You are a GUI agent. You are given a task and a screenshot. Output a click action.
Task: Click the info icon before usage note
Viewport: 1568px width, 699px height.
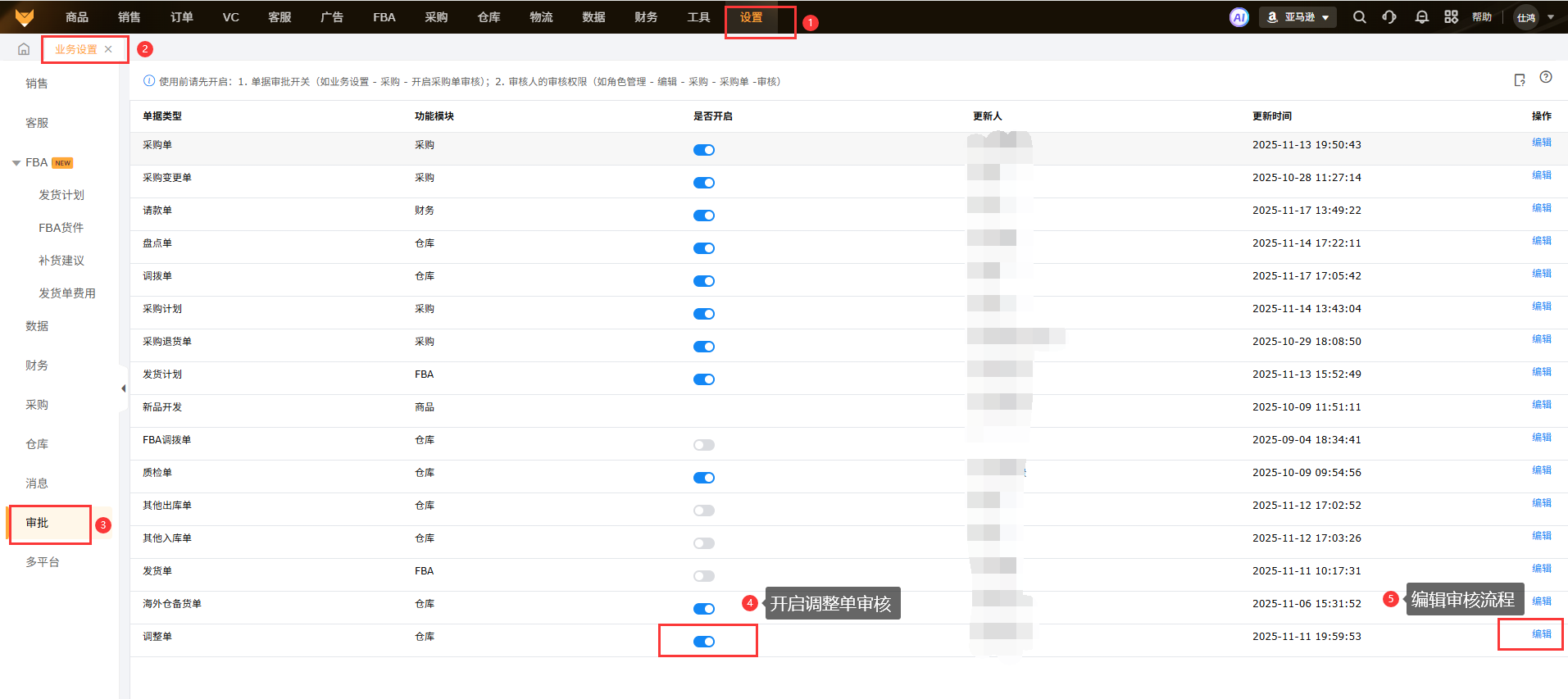149,81
